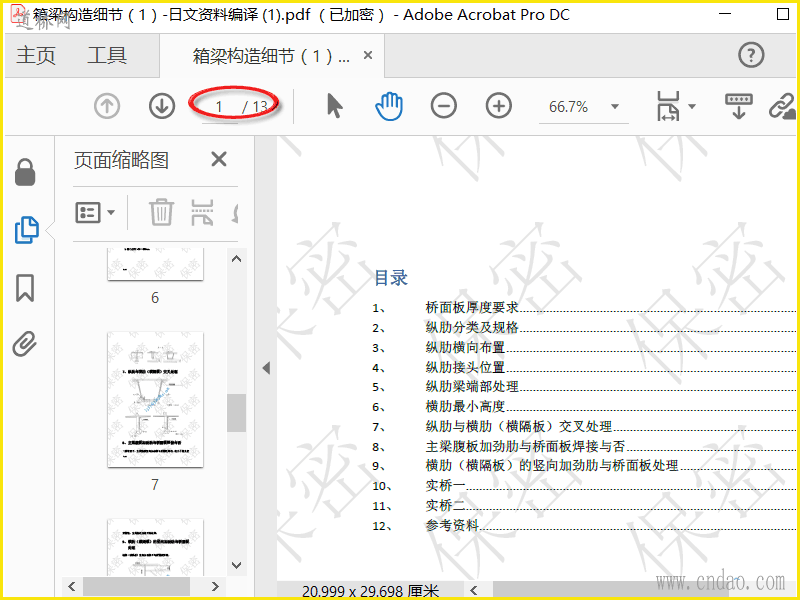Open the bookmarks panel
The image size is (800, 600).
pos(25,288)
